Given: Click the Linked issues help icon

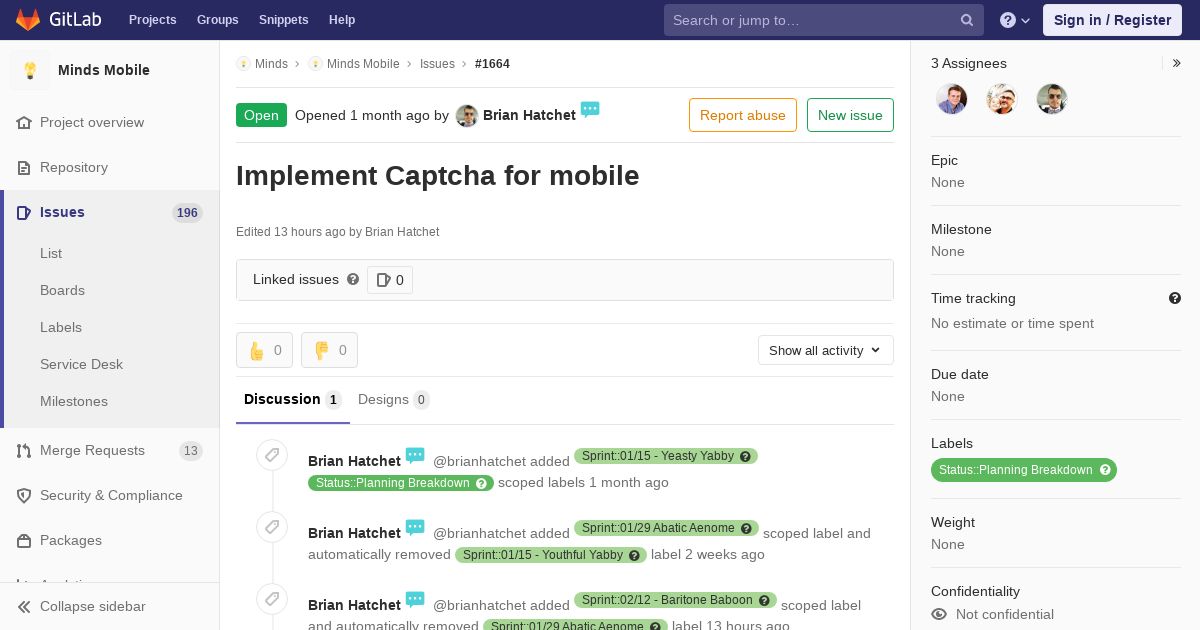Looking at the screenshot, I should [353, 279].
